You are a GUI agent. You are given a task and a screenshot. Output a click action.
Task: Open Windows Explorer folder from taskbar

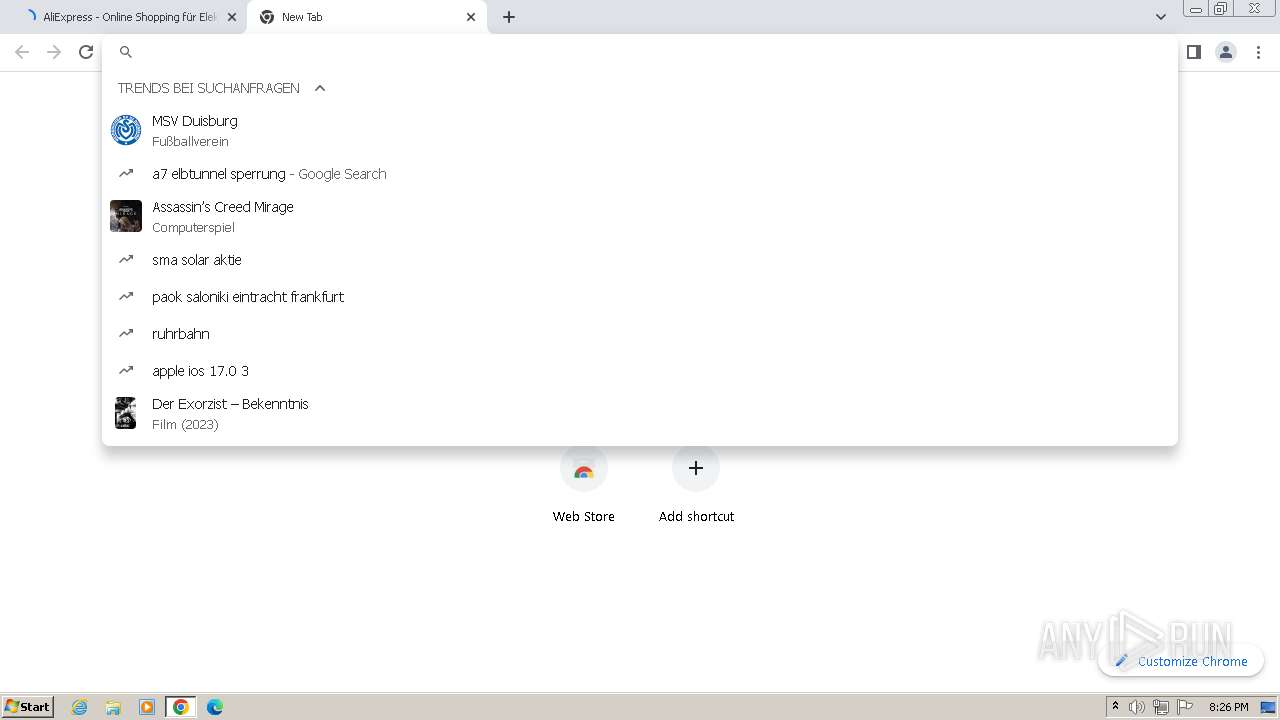113,707
